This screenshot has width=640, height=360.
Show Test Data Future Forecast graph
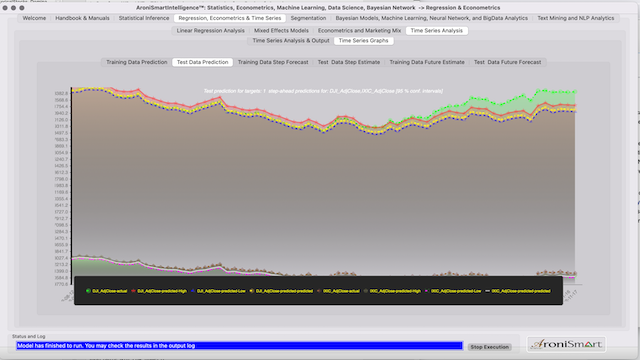click(507, 62)
